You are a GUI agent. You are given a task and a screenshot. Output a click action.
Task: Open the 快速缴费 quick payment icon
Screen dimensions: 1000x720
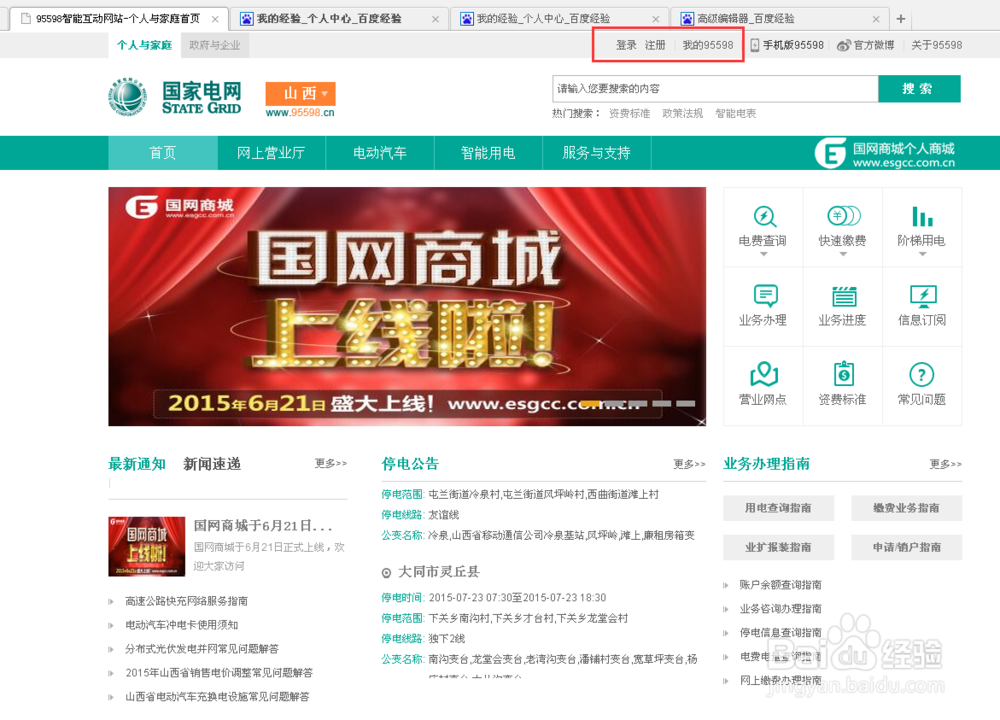[x=843, y=216]
